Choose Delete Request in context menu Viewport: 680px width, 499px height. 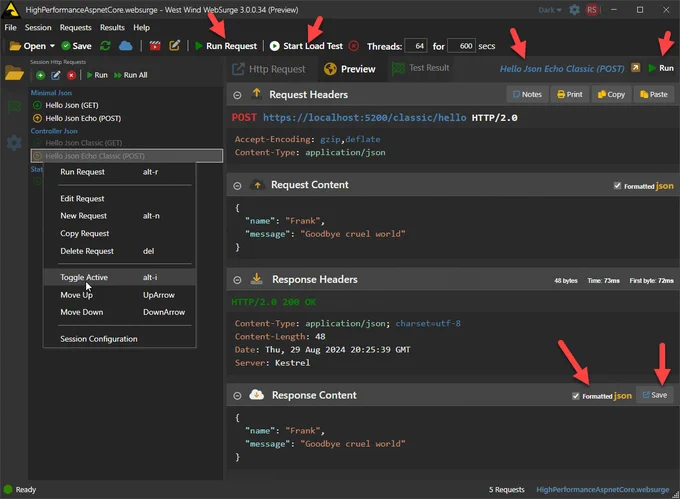tap(119, 251)
